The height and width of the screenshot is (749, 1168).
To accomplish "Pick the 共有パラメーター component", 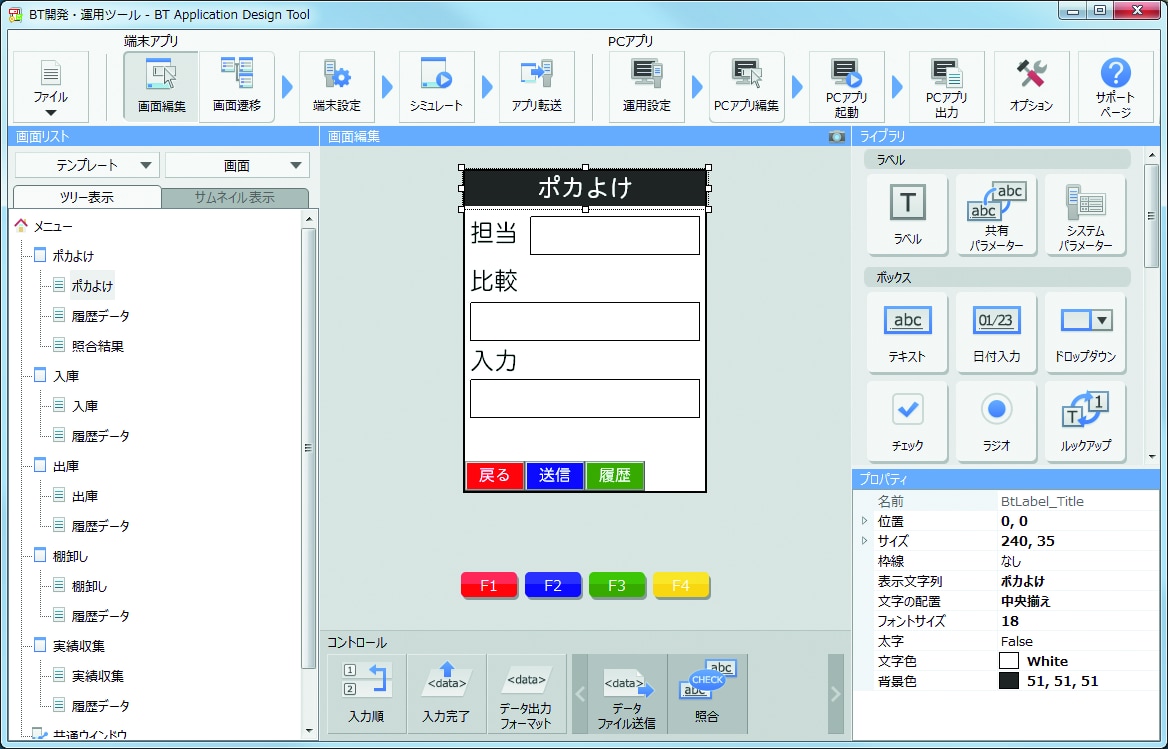I will pos(996,214).
